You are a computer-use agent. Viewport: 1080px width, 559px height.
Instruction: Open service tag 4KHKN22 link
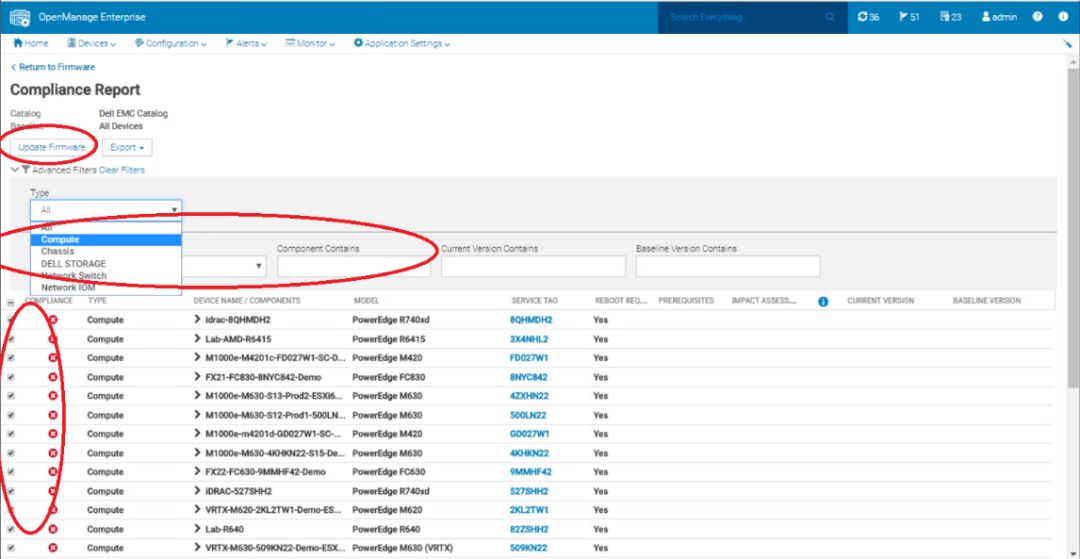(x=529, y=454)
